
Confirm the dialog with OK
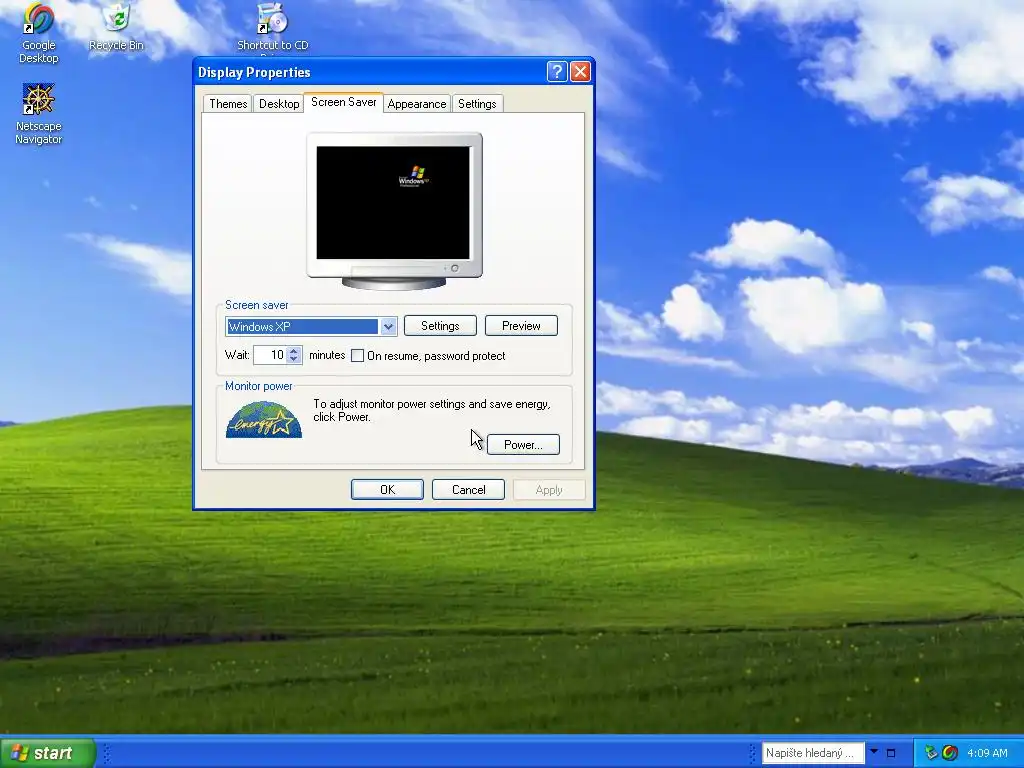pyautogui.click(x=387, y=490)
